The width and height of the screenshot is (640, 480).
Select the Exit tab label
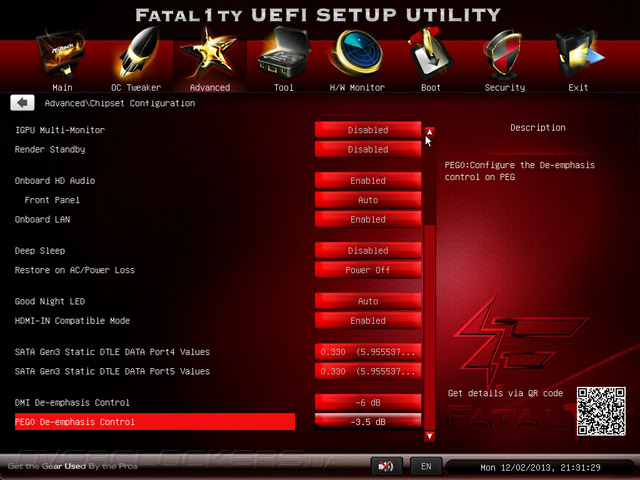coord(578,87)
